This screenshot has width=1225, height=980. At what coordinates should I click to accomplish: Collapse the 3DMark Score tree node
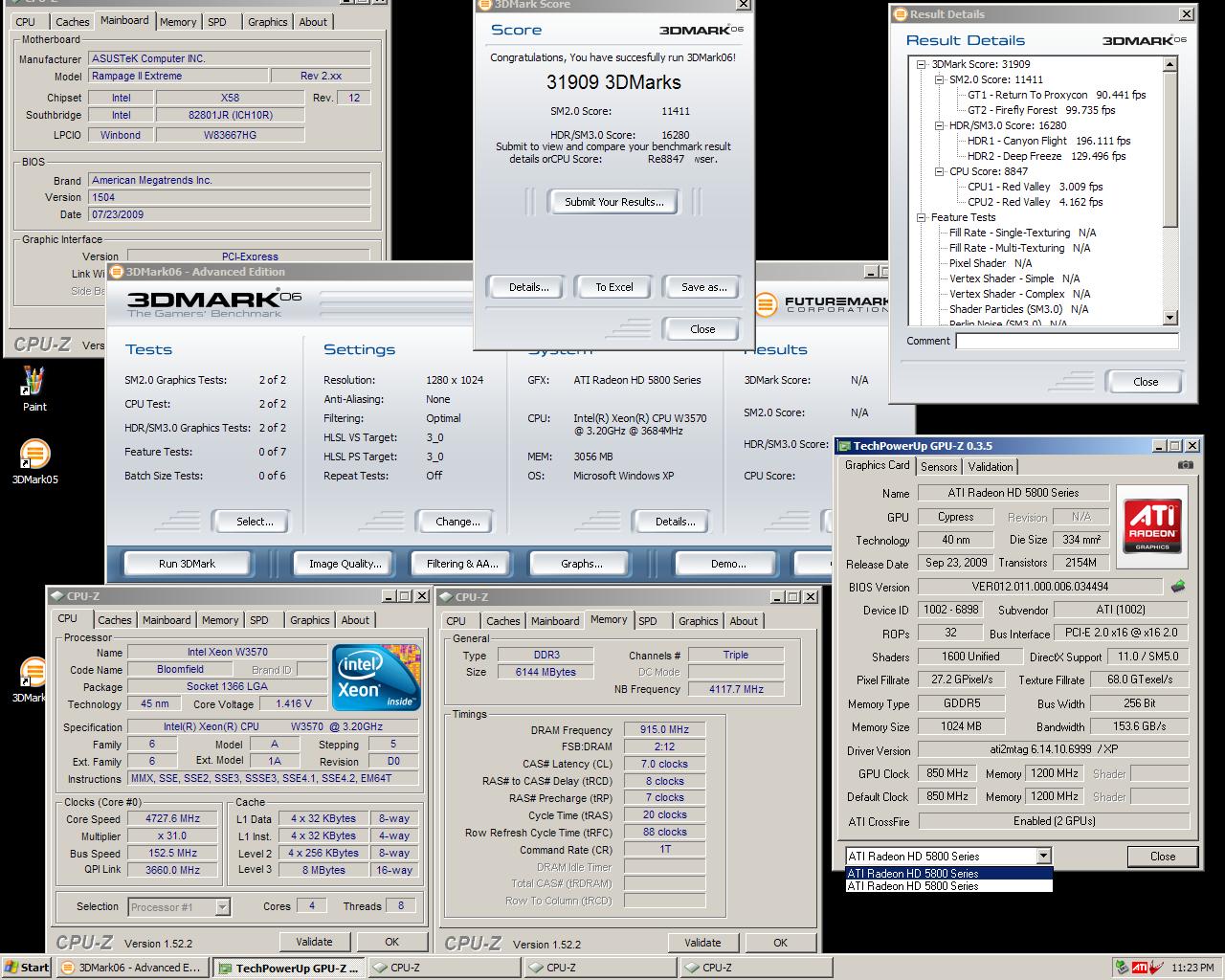[x=922, y=64]
